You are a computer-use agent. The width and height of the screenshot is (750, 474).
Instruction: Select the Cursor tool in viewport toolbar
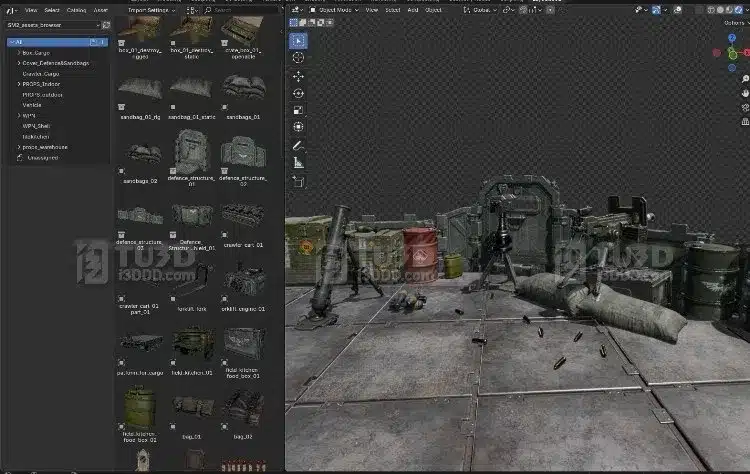(298, 58)
